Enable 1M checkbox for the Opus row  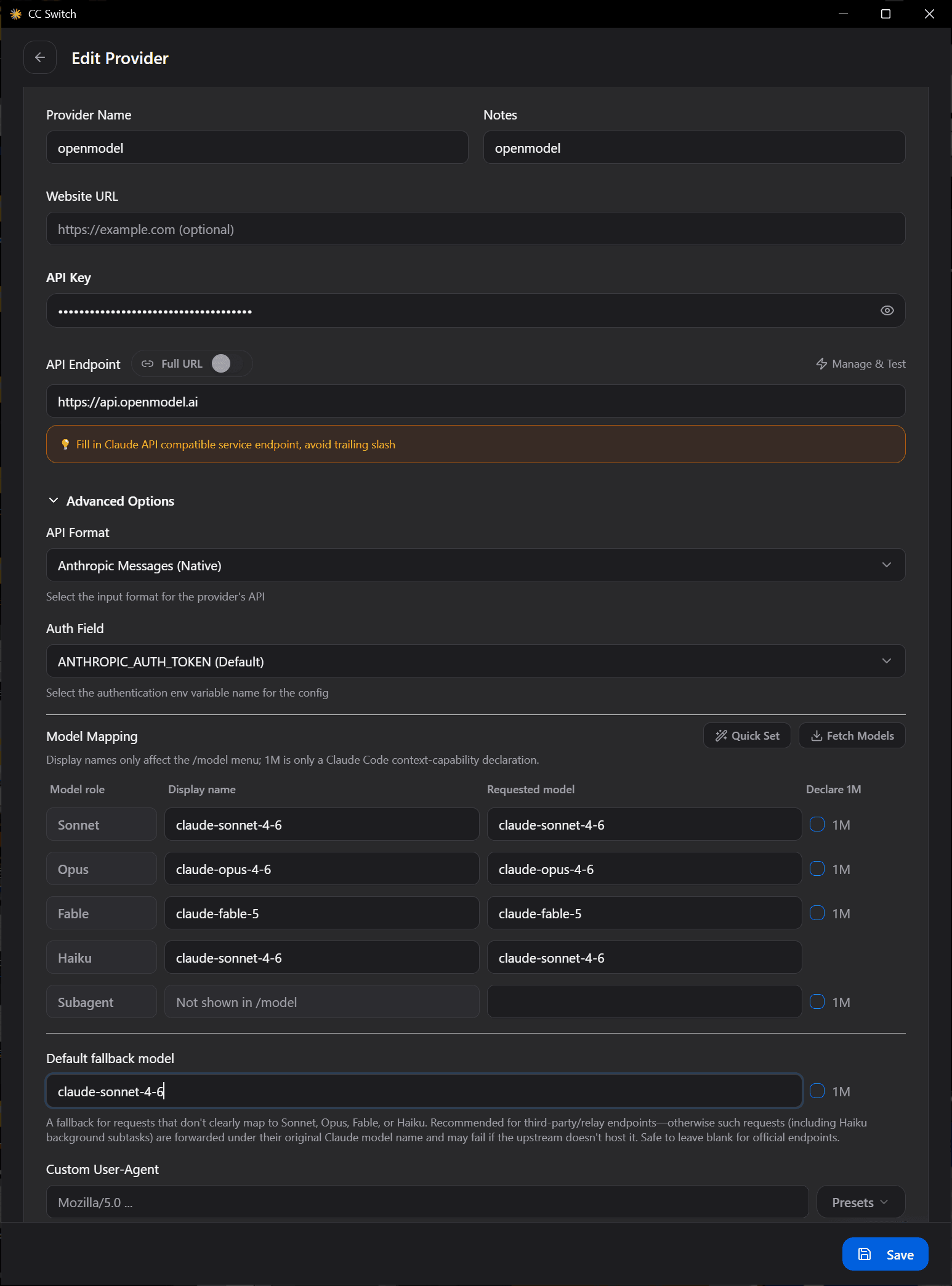coord(817,868)
